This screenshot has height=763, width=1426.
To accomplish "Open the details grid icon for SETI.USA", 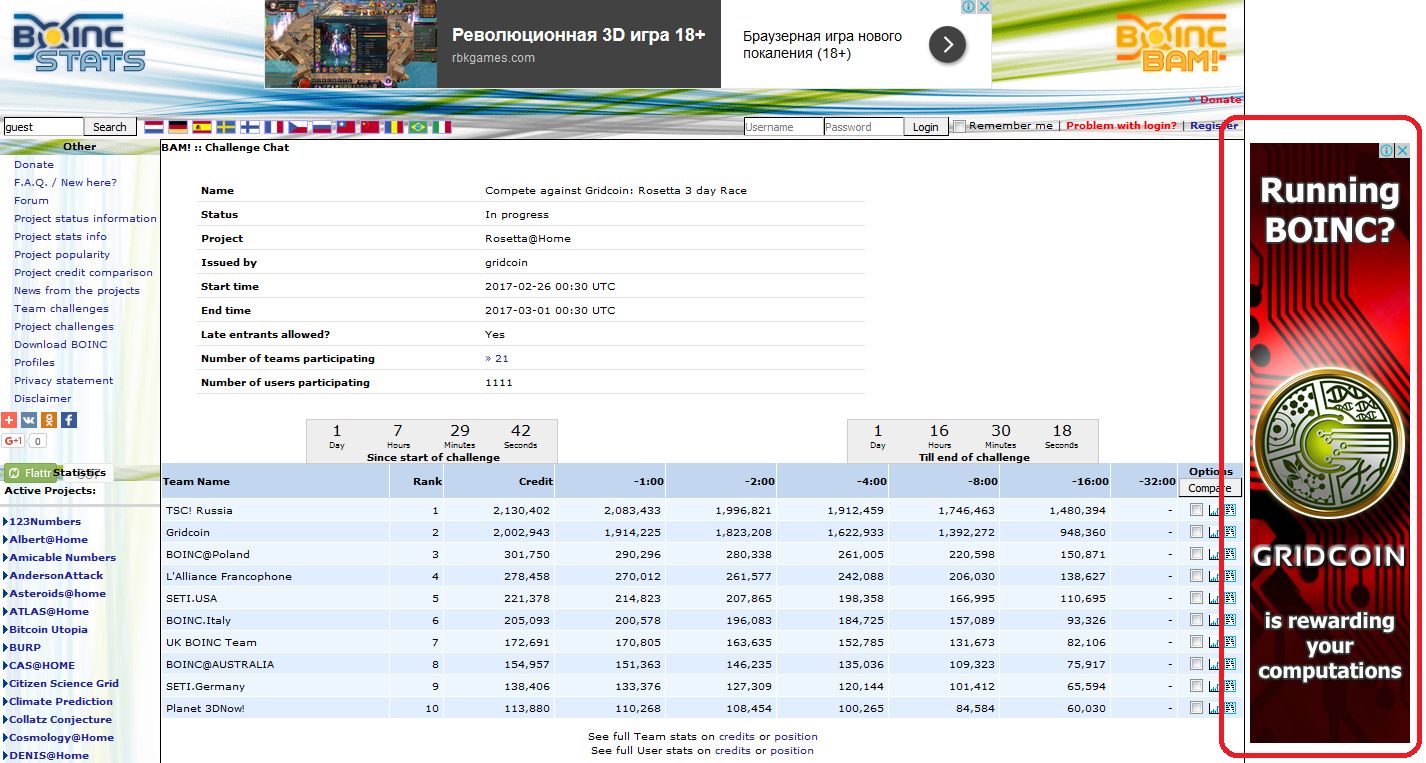I will 1230,598.
